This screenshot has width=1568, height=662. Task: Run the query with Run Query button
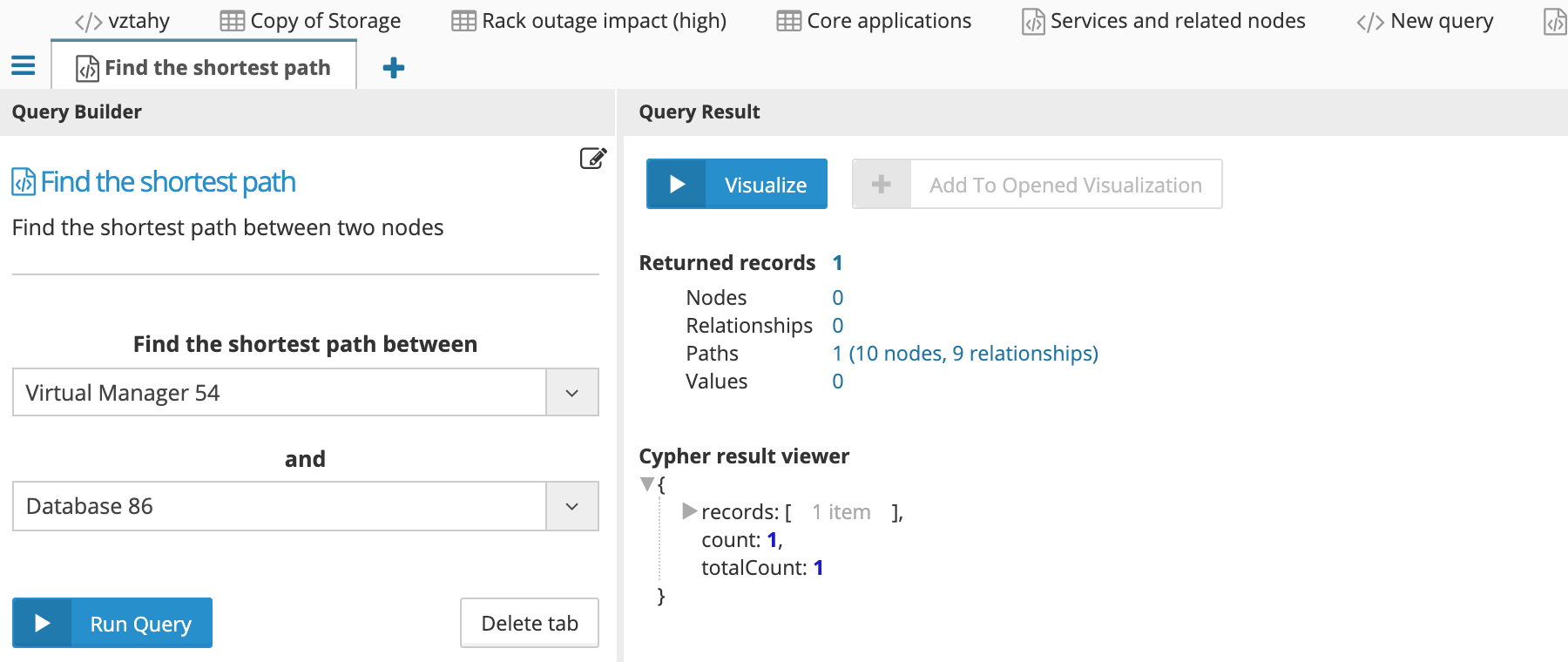click(x=112, y=623)
